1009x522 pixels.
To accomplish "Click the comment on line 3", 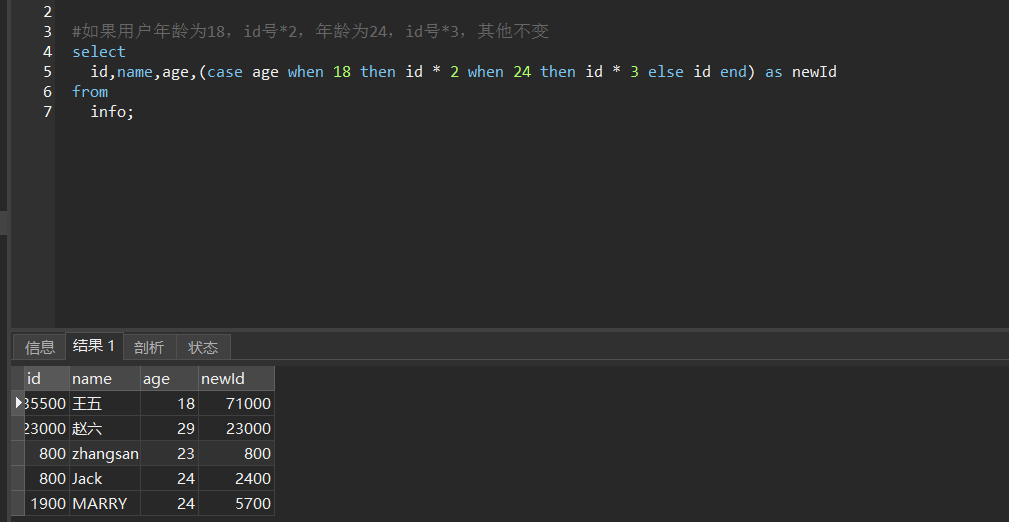I will pos(310,31).
